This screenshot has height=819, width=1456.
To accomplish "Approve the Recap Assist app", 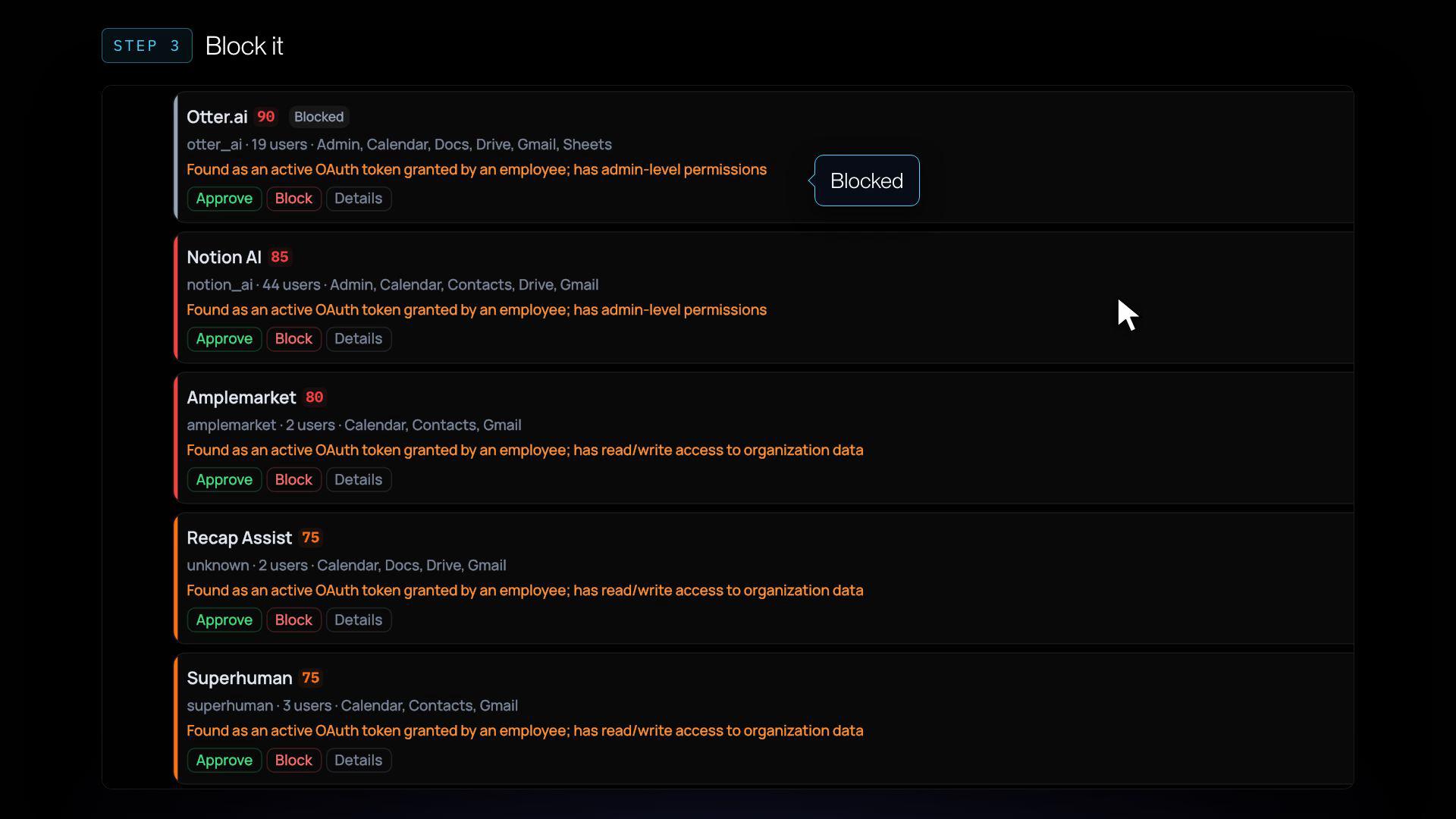I will point(224,620).
